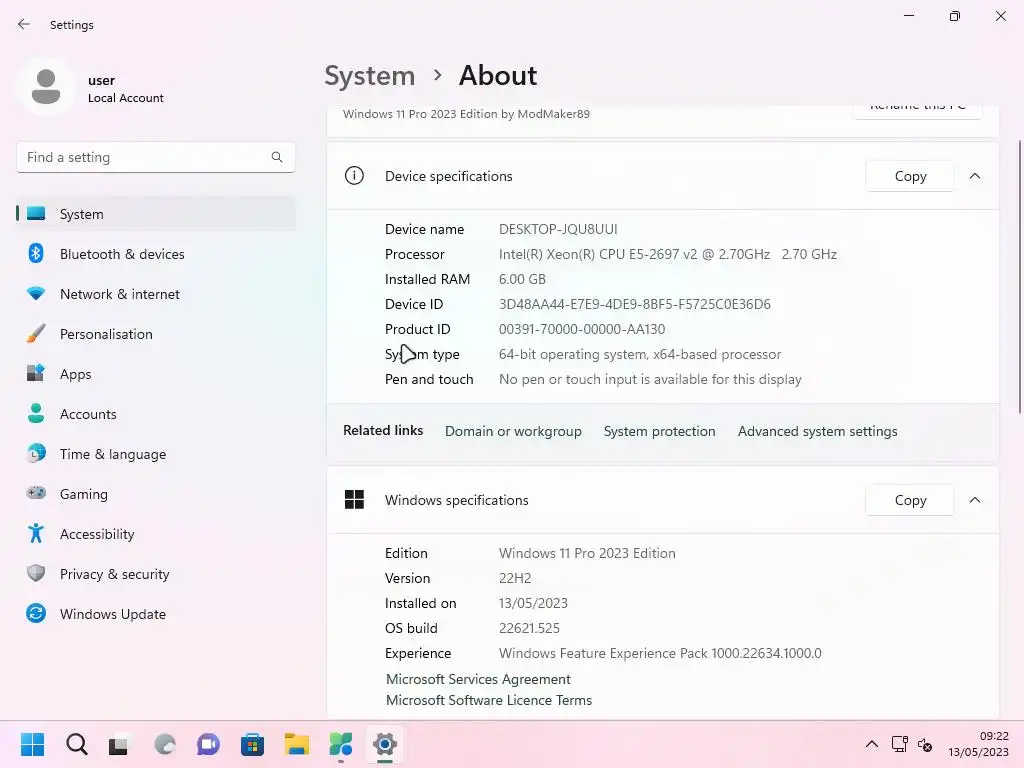Viewport: 1024px width, 768px height.
Task: Click the Privacy & security shield icon
Action: pos(36,573)
